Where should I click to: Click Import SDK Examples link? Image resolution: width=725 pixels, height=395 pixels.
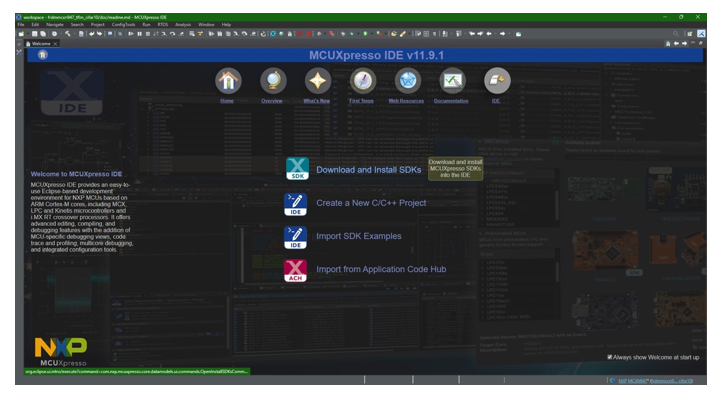coord(358,236)
